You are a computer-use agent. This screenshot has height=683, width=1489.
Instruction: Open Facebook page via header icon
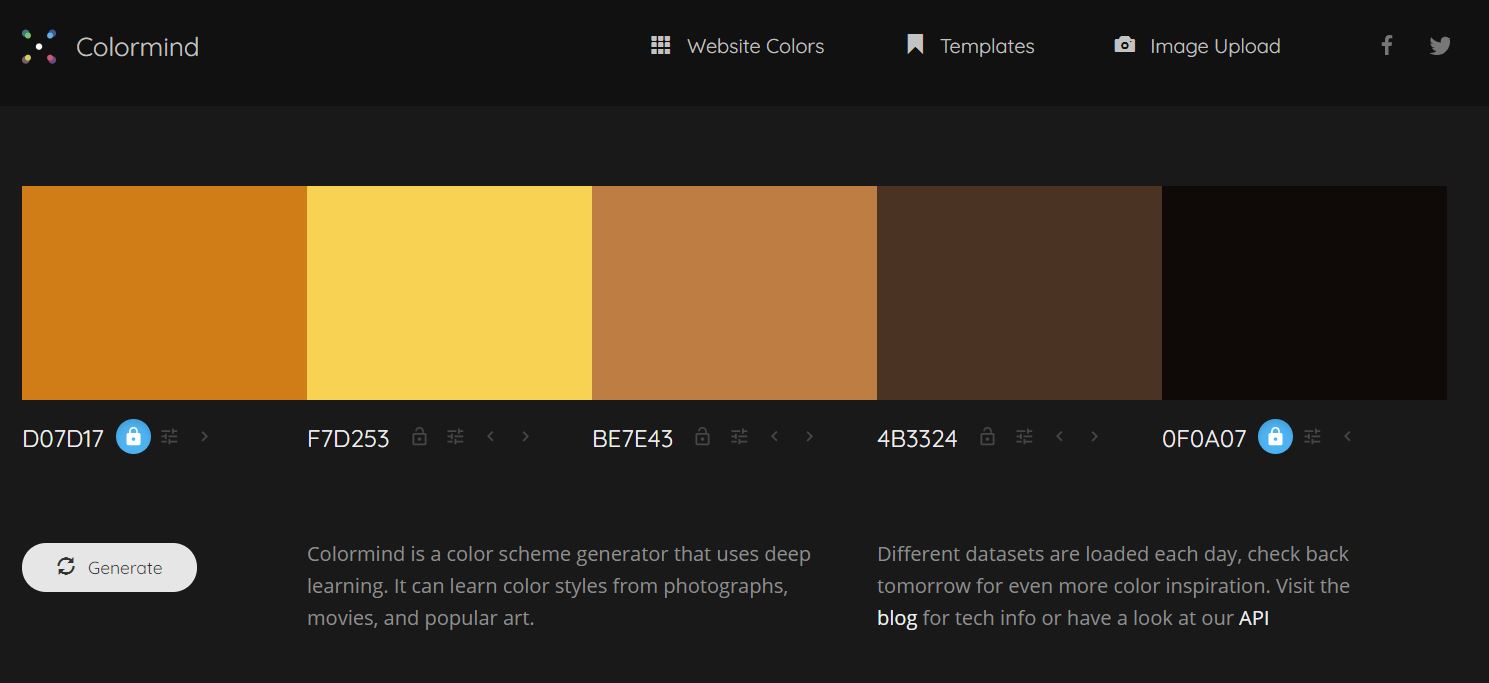(x=1387, y=45)
